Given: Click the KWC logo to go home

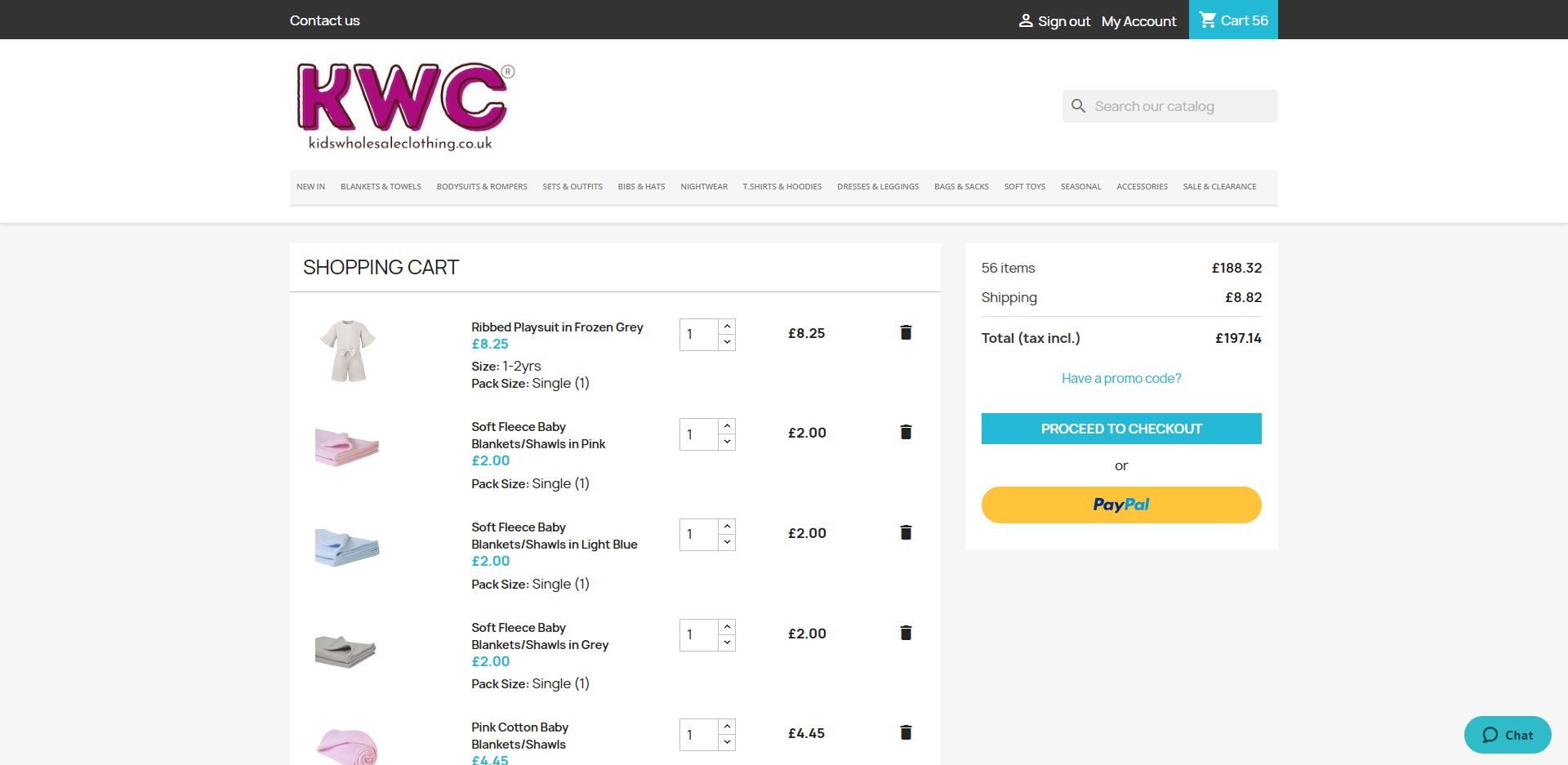Looking at the screenshot, I should [x=405, y=106].
